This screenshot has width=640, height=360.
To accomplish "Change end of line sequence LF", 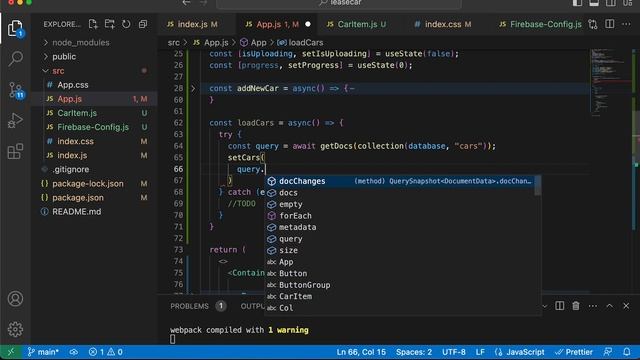I will tap(480, 352).
